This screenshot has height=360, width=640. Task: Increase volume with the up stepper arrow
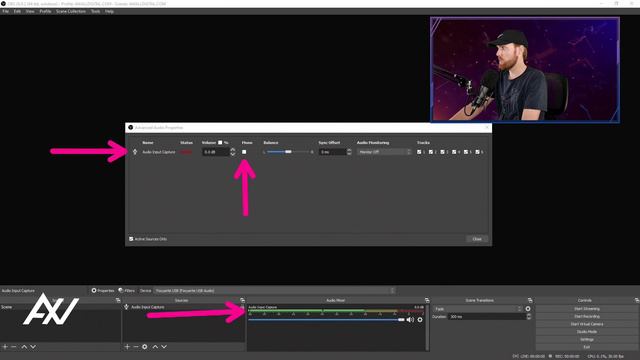[x=233, y=150]
